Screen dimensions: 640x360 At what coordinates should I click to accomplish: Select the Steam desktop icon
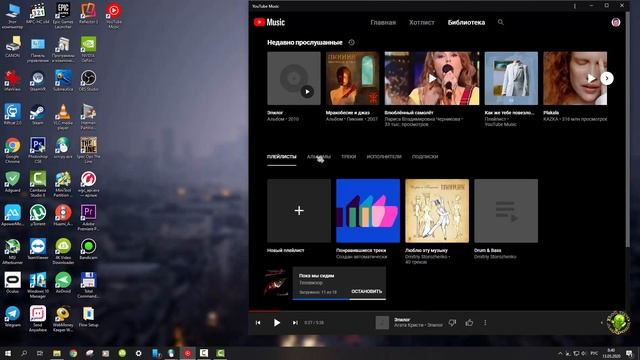38,114
